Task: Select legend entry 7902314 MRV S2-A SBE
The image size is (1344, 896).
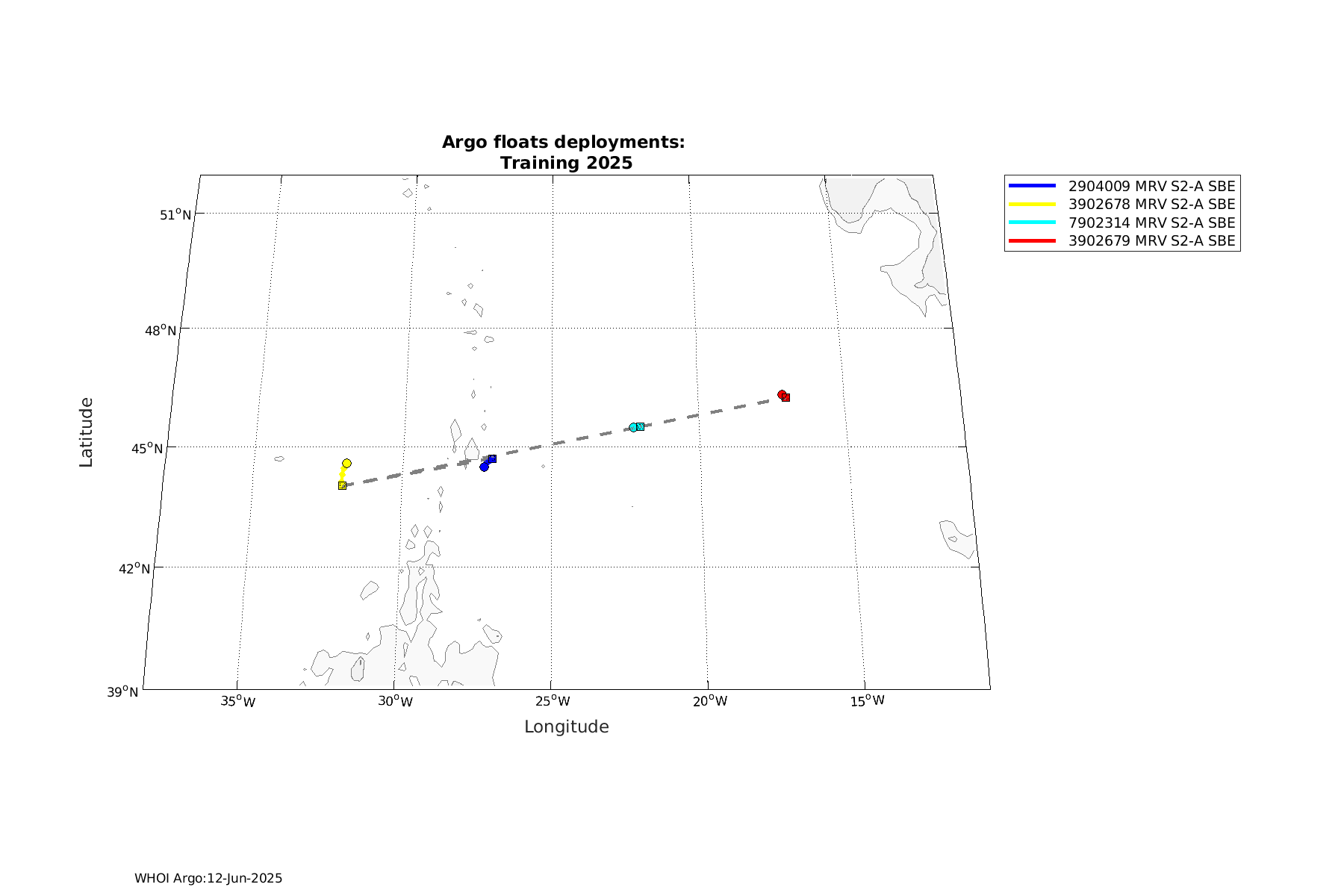Action: click(x=1151, y=223)
